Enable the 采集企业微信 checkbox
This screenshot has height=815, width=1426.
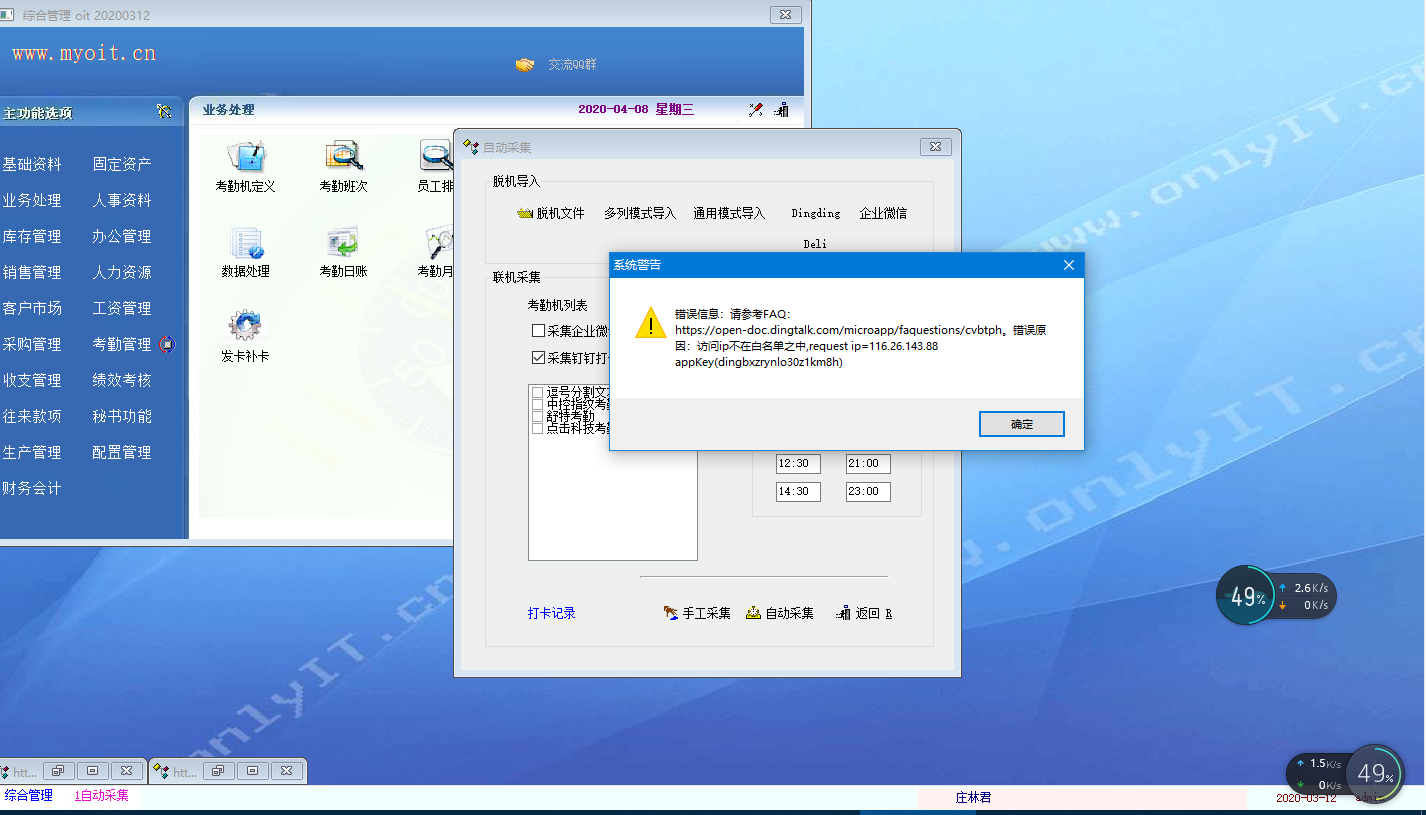coord(538,331)
